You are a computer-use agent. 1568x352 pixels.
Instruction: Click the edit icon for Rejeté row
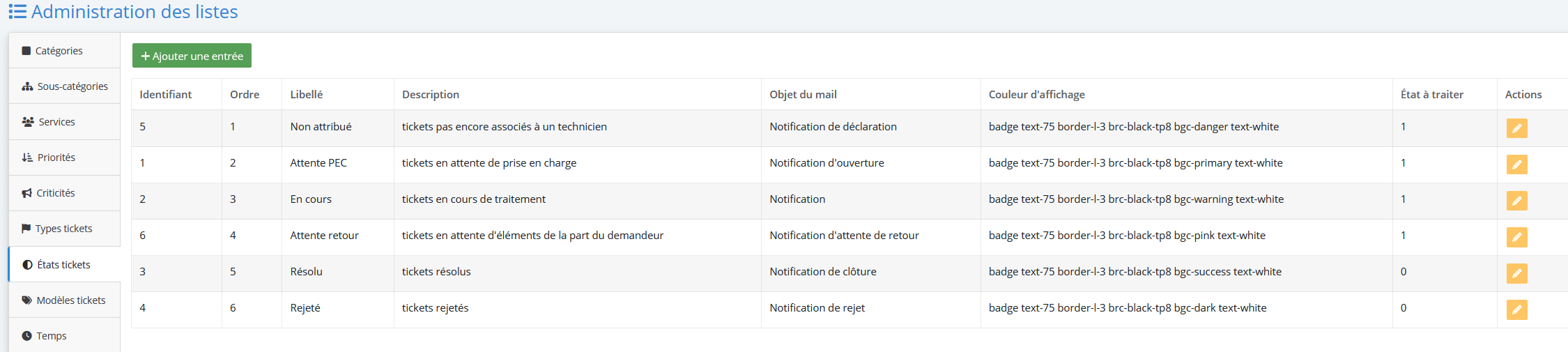click(x=1516, y=309)
